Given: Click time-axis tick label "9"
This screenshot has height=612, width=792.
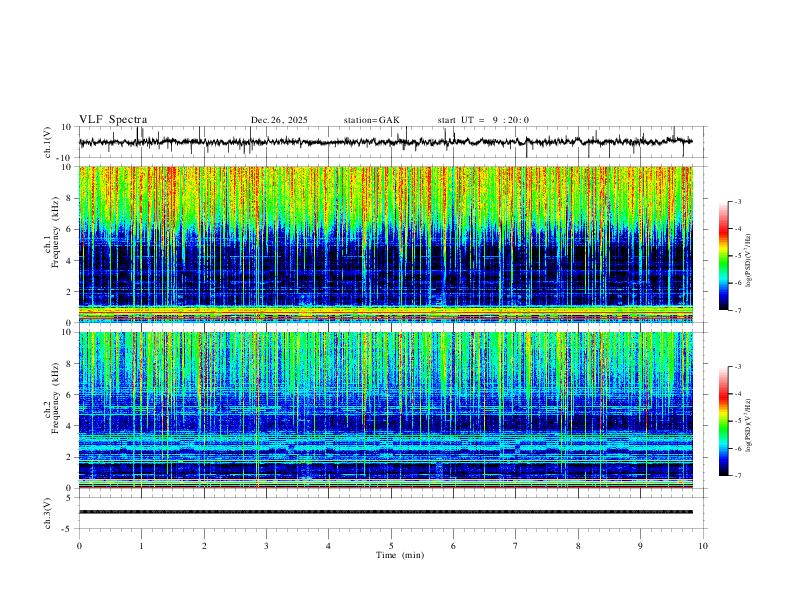Looking at the screenshot, I should [x=640, y=546].
